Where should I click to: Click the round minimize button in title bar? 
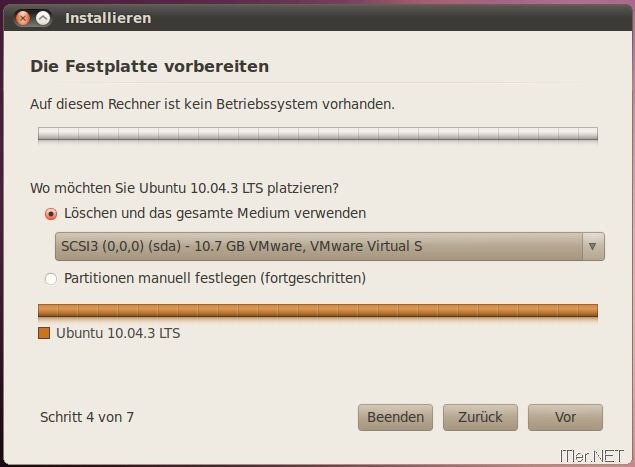point(43,18)
